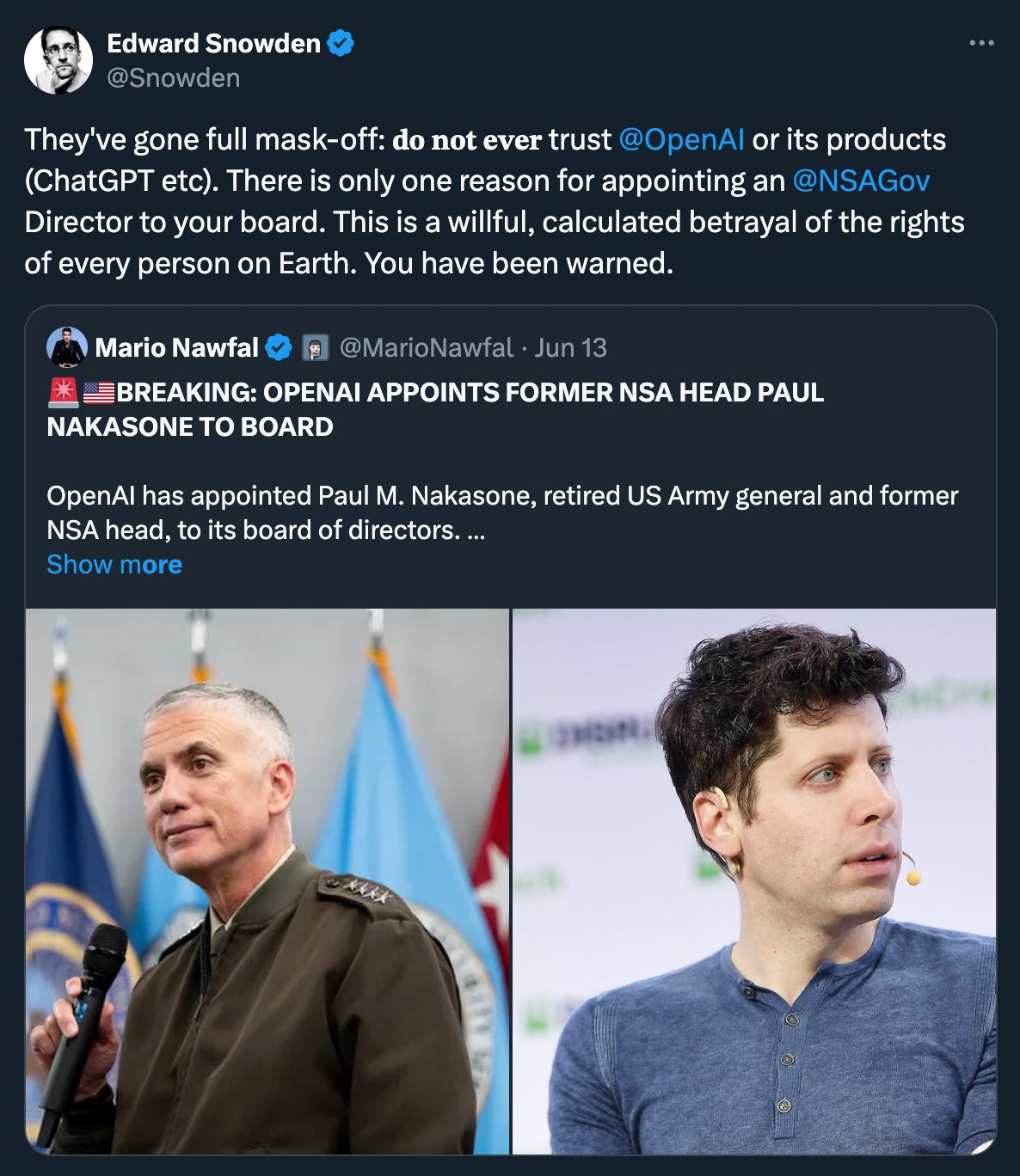Open the three-dot more options menu
Viewport: 1020px width, 1176px height.
(981, 43)
